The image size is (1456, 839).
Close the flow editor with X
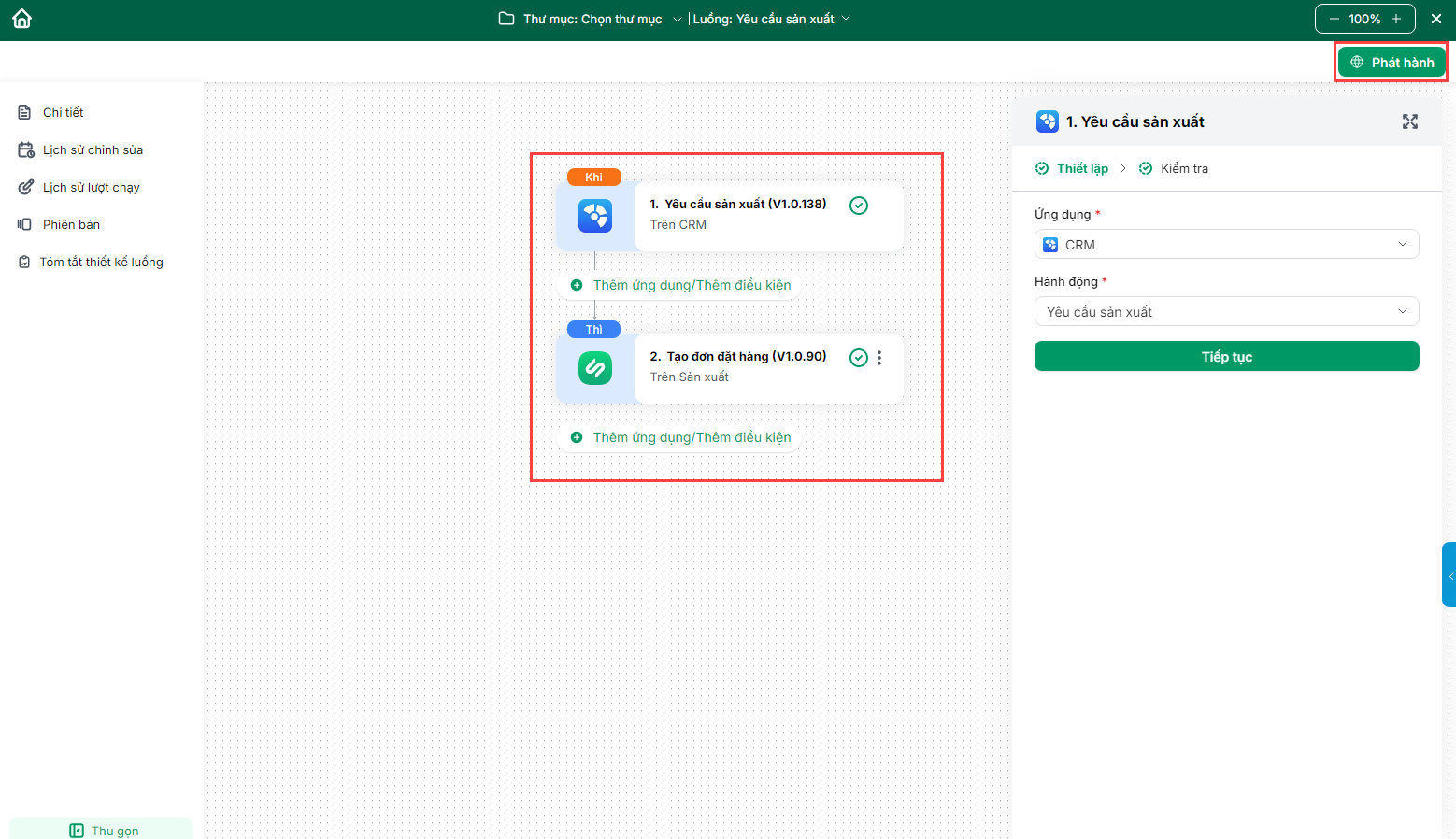pos(1436,19)
